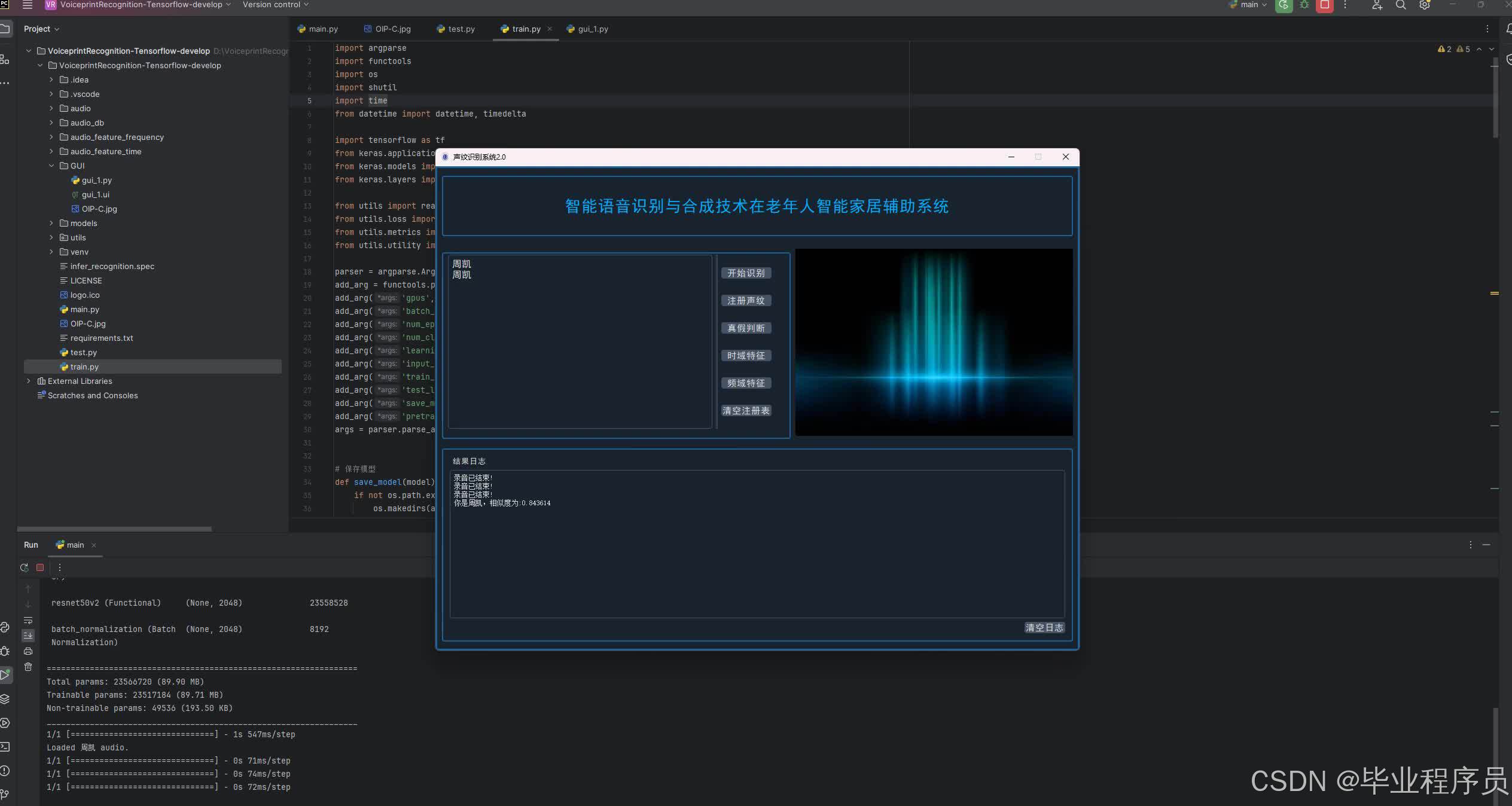
Task: Open editor tab options three-dot menu
Action: click(1487, 29)
